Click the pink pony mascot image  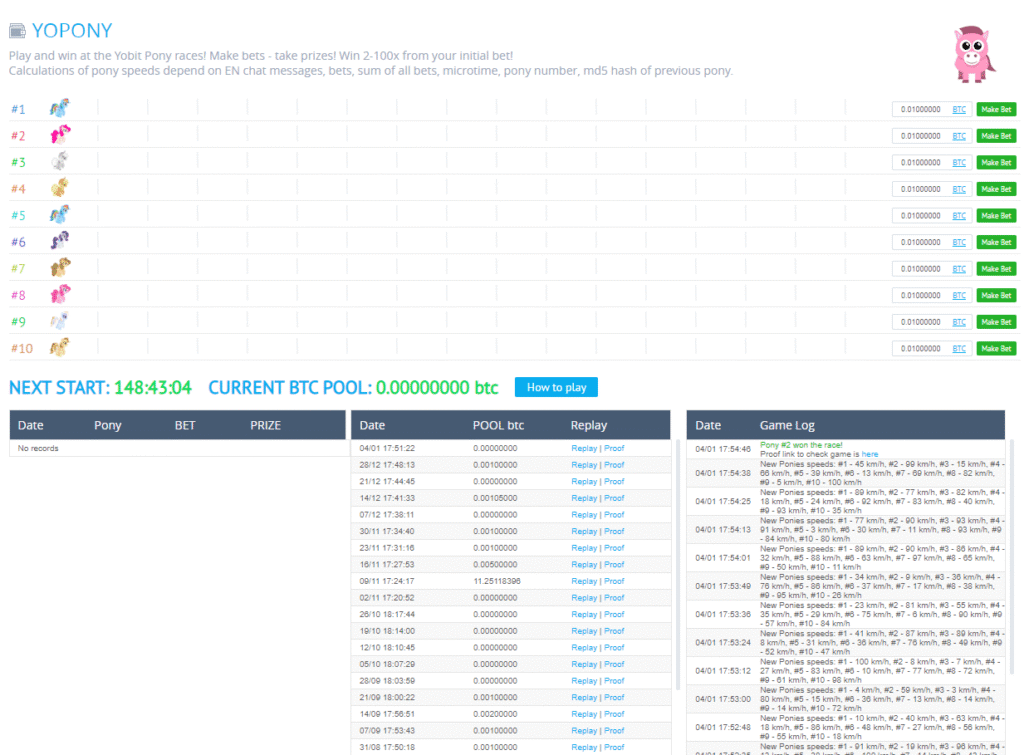[x=973, y=54]
